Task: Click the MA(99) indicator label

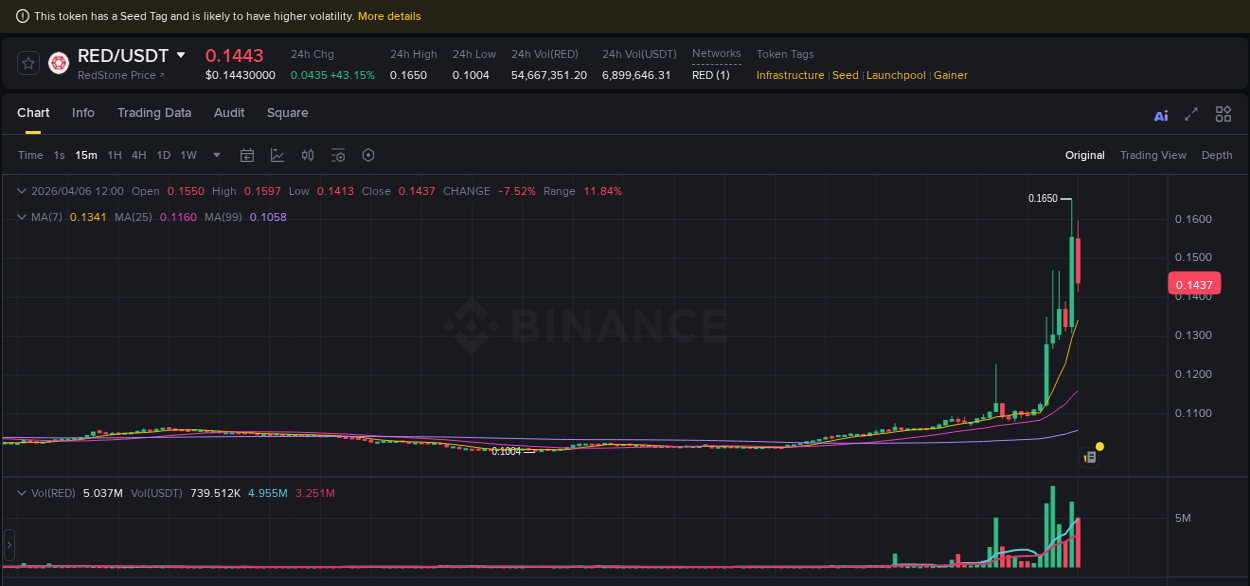Action: tap(223, 217)
